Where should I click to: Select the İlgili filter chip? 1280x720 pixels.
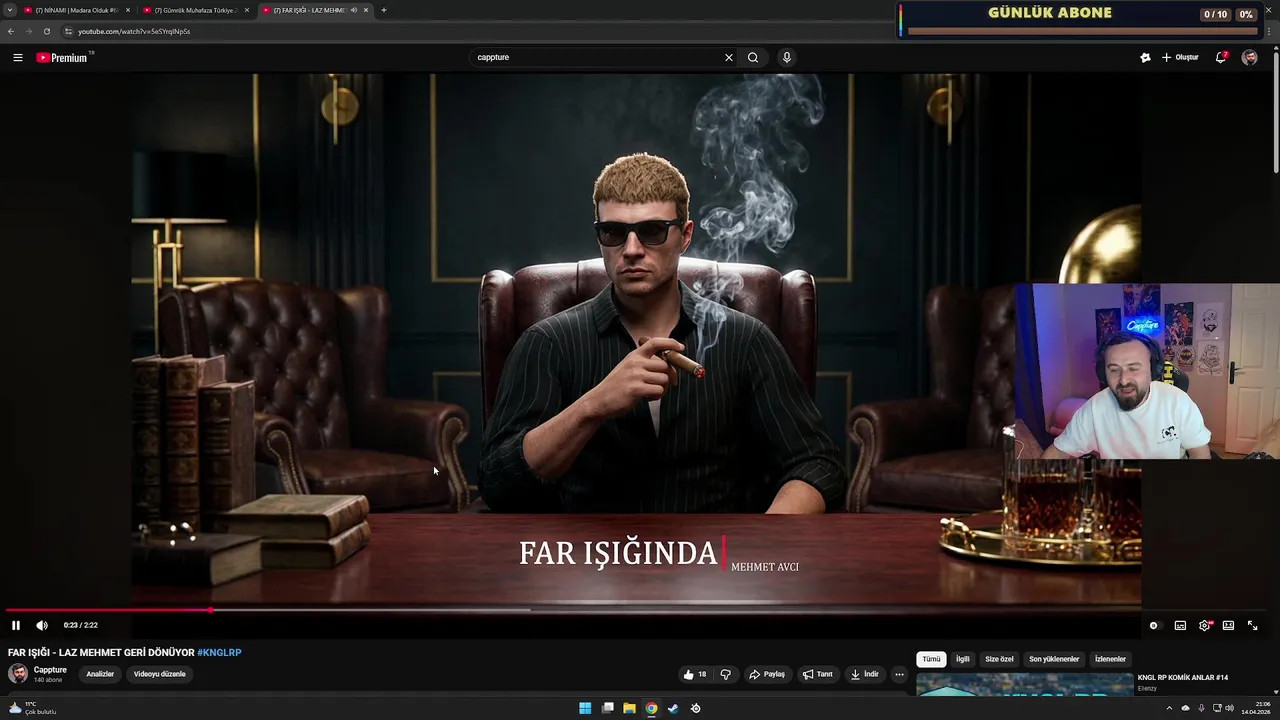963,659
